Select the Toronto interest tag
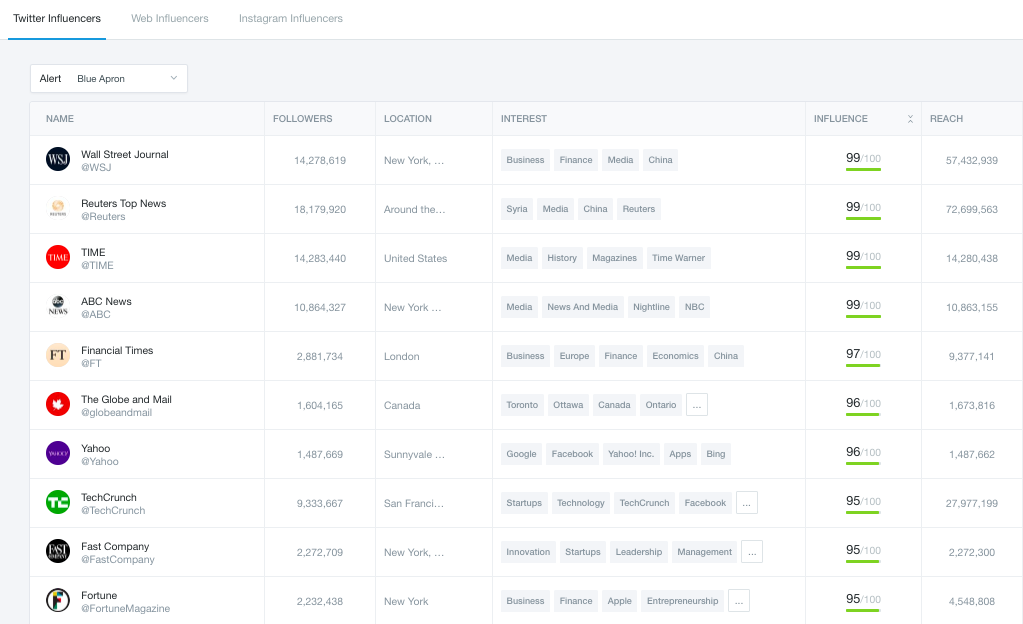 point(522,405)
